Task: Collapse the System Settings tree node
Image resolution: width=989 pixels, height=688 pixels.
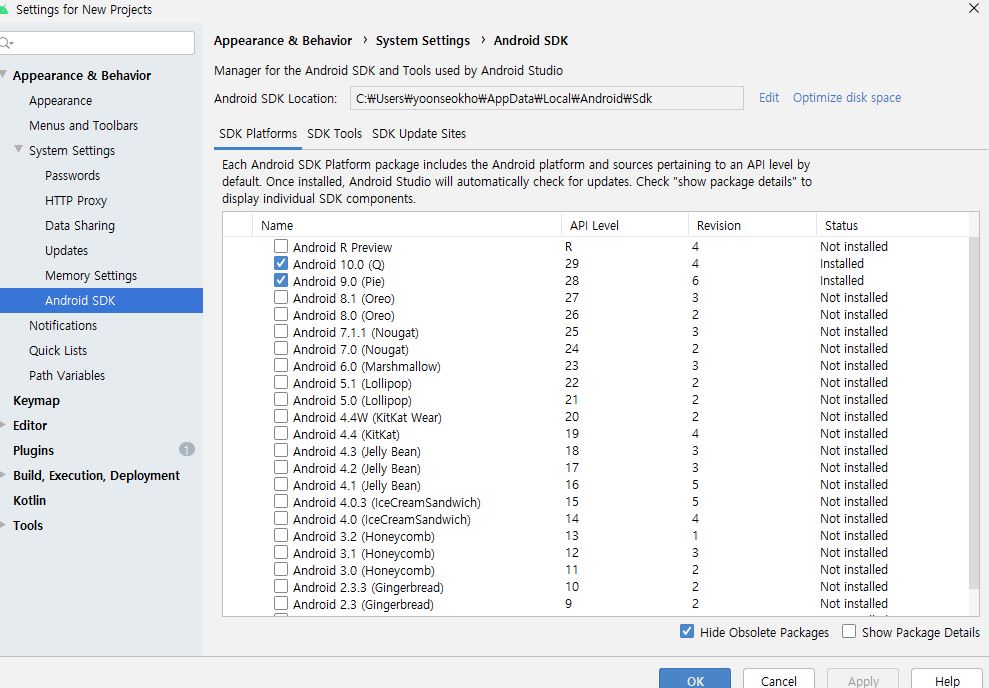Action: tap(18, 149)
